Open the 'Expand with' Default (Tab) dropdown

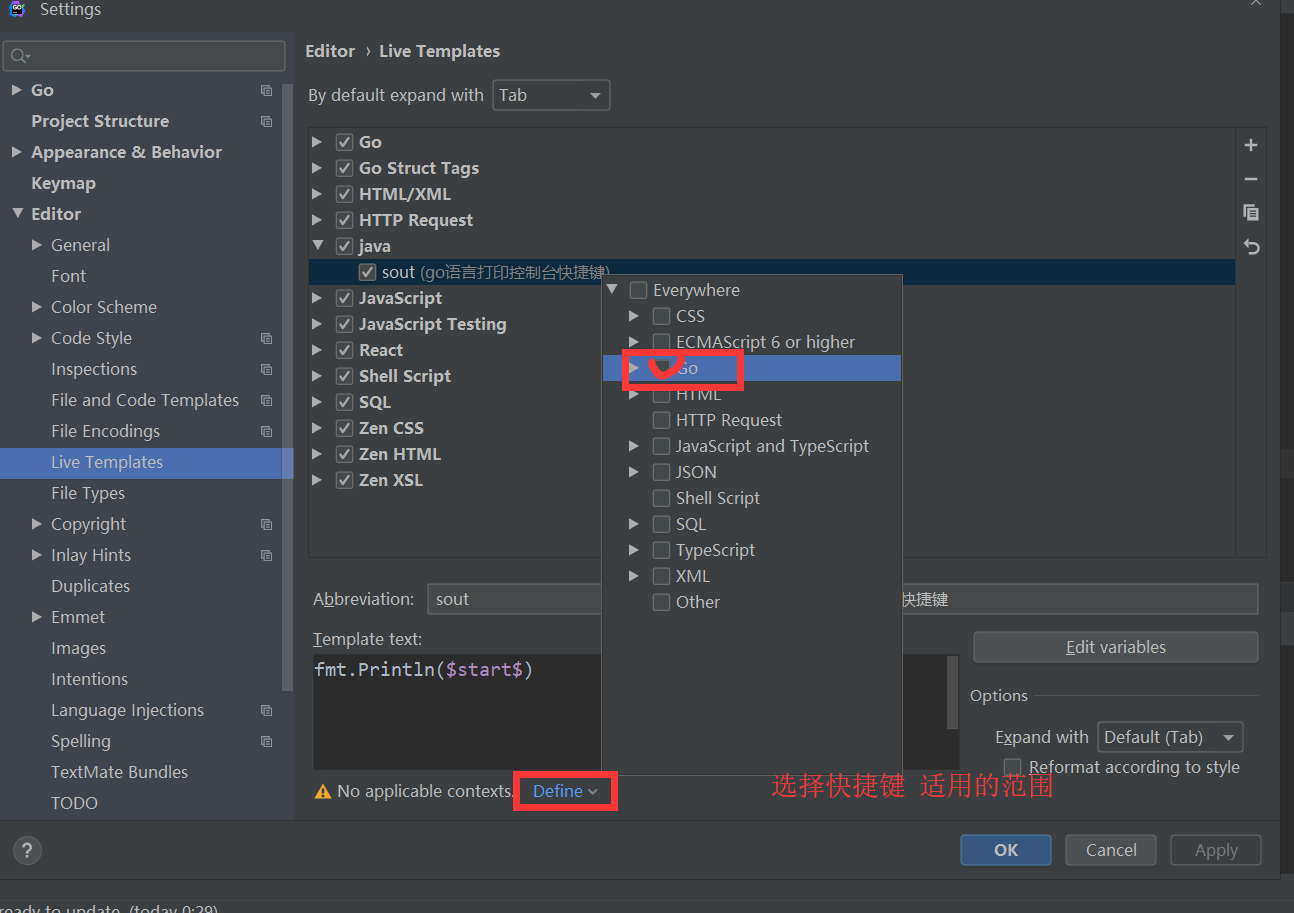coord(1170,737)
